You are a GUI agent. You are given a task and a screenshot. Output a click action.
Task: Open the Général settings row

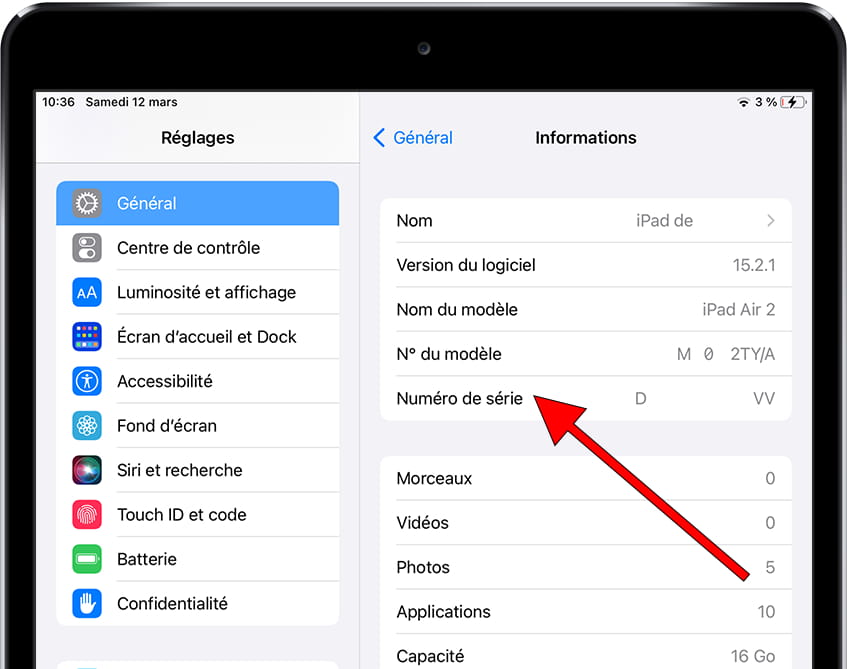198,203
